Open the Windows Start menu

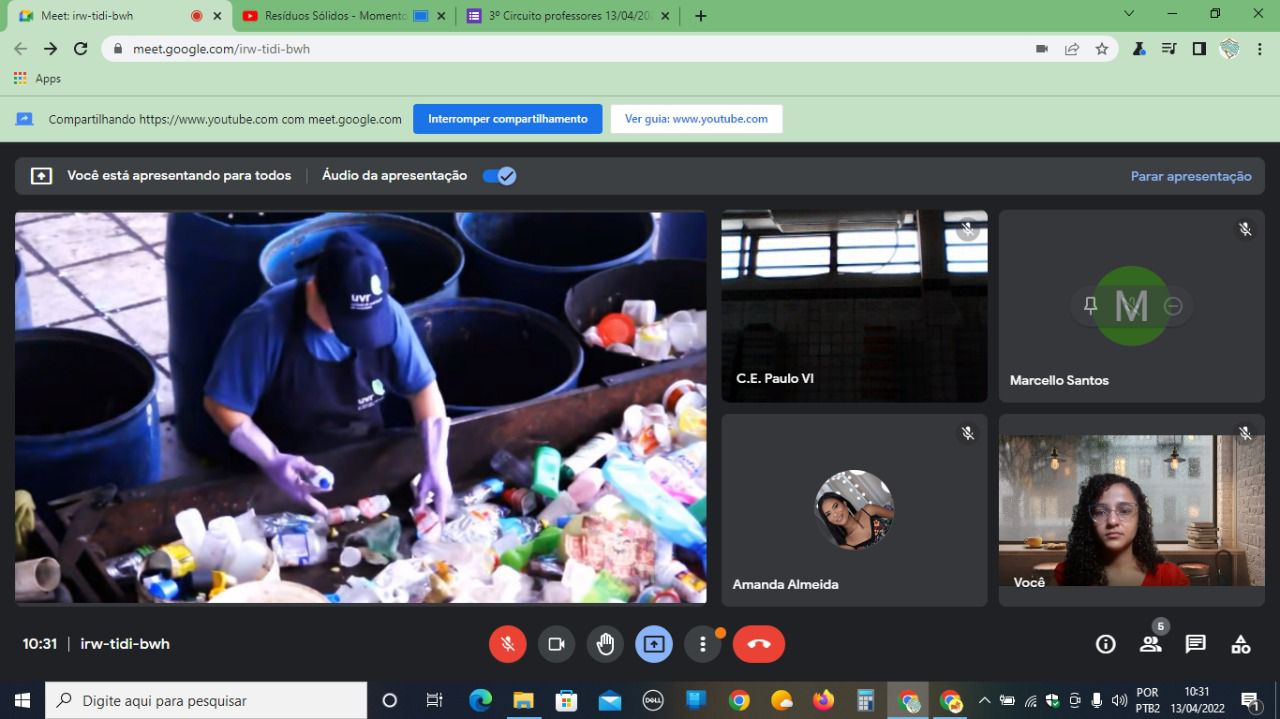[22, 700]
